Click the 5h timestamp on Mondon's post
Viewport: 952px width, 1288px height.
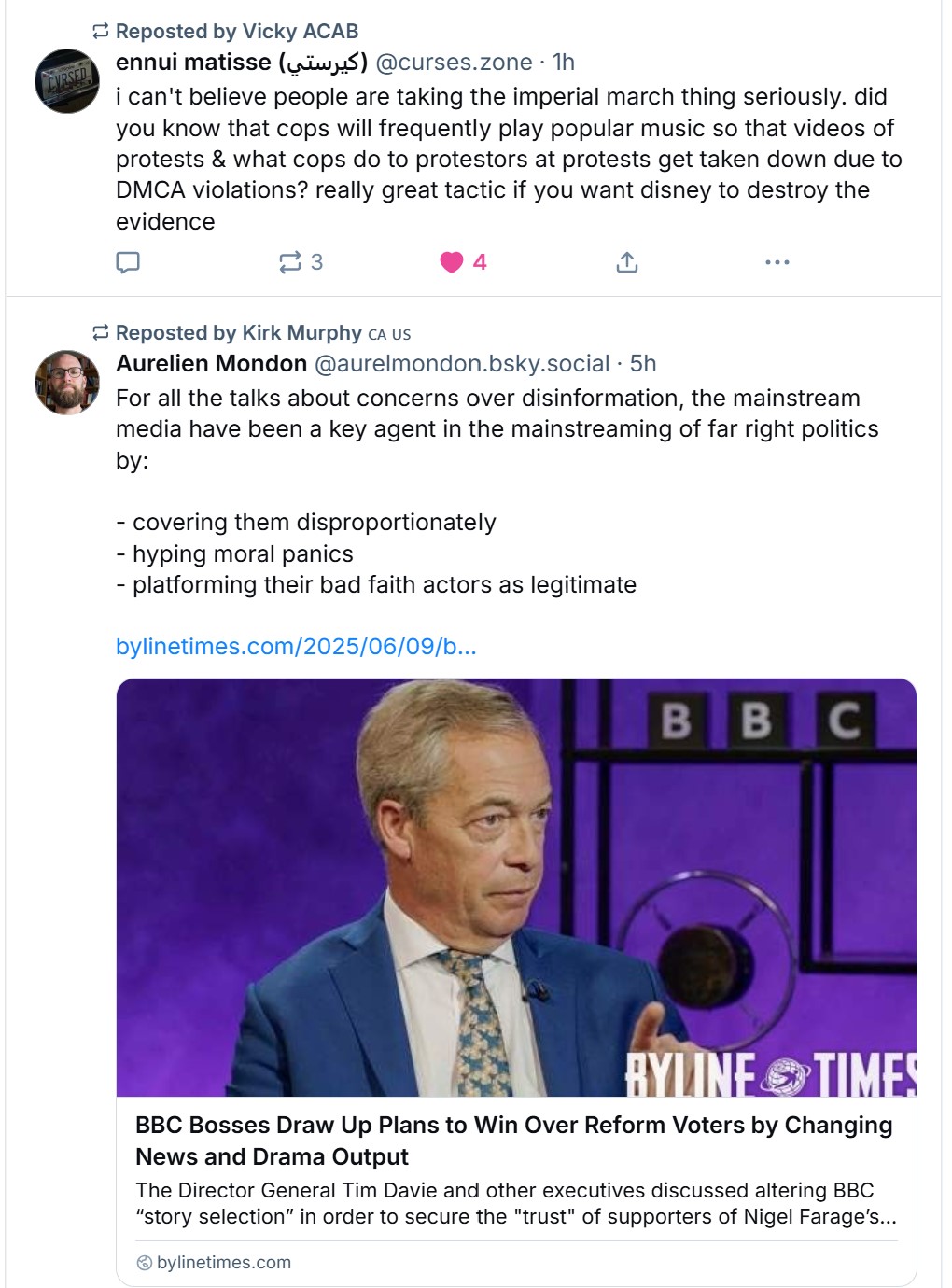(x=643, y=364)
